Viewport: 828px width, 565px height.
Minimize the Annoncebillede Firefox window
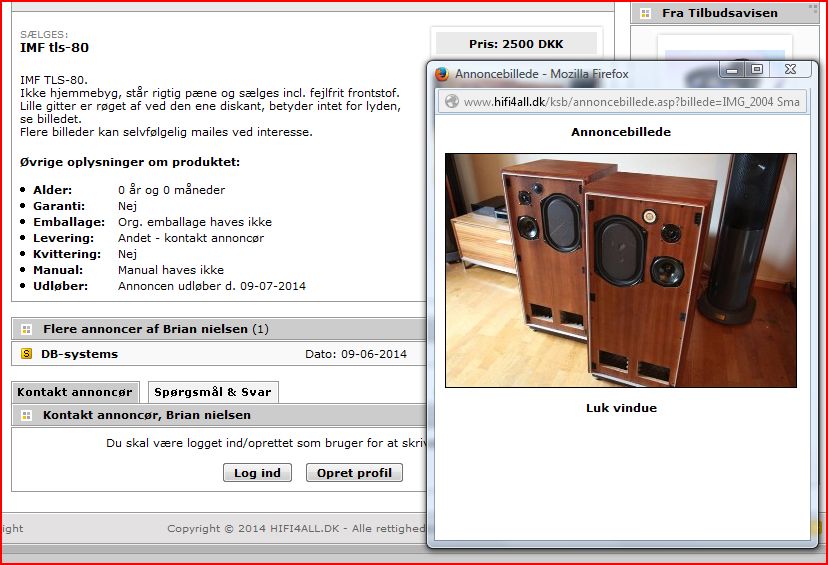pos(732,70)
